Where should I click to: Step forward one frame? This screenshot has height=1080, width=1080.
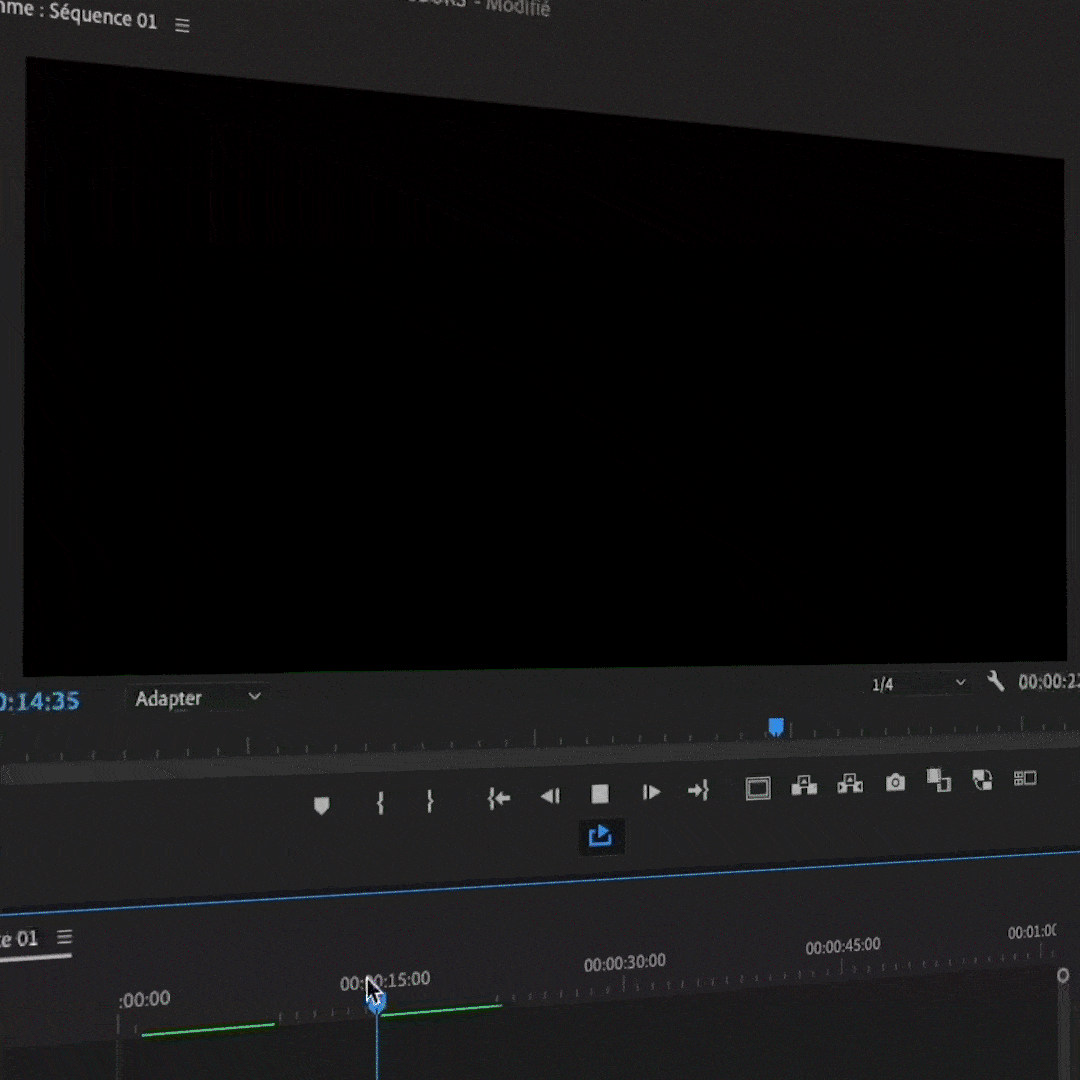[x=651, y=792]
